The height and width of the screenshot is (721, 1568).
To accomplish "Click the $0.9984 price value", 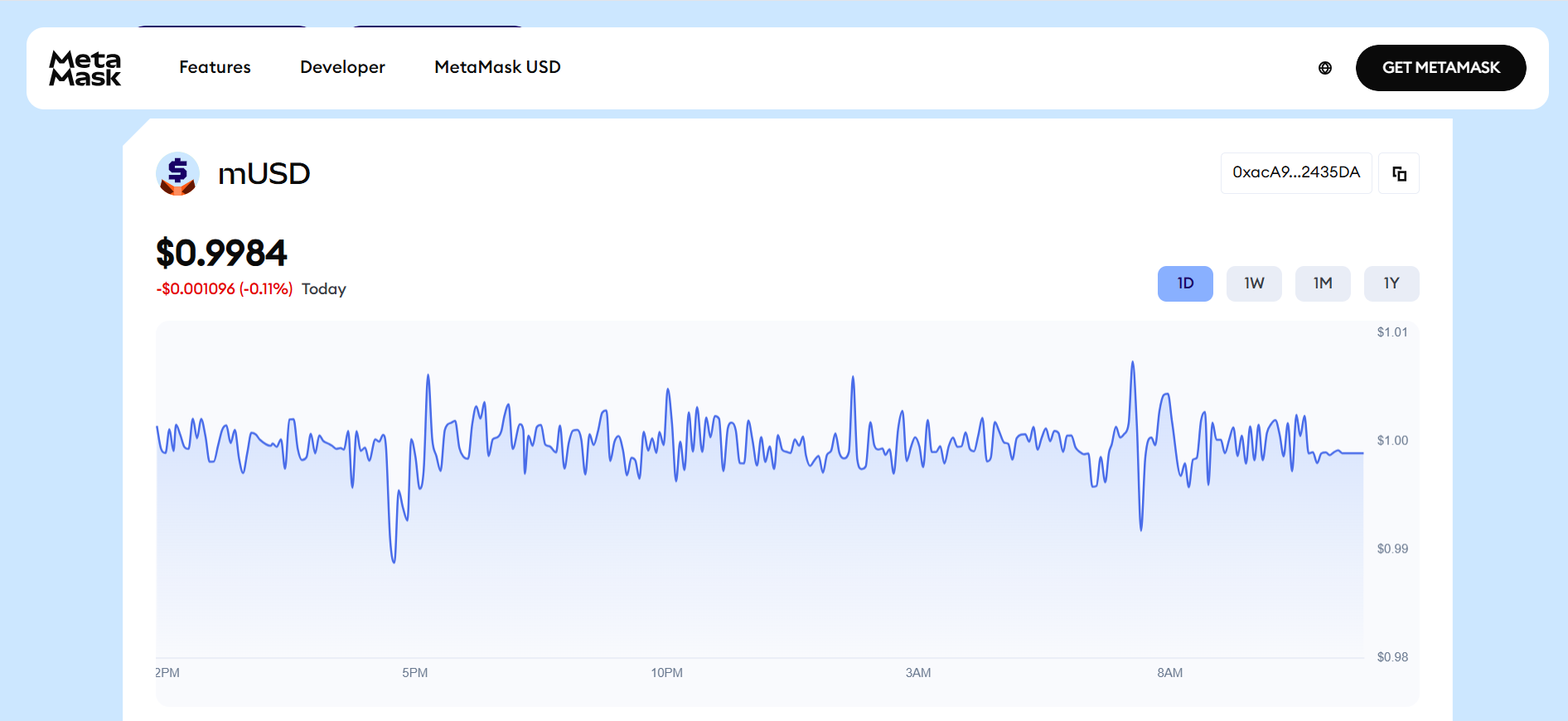I will (x=221, y=253).
